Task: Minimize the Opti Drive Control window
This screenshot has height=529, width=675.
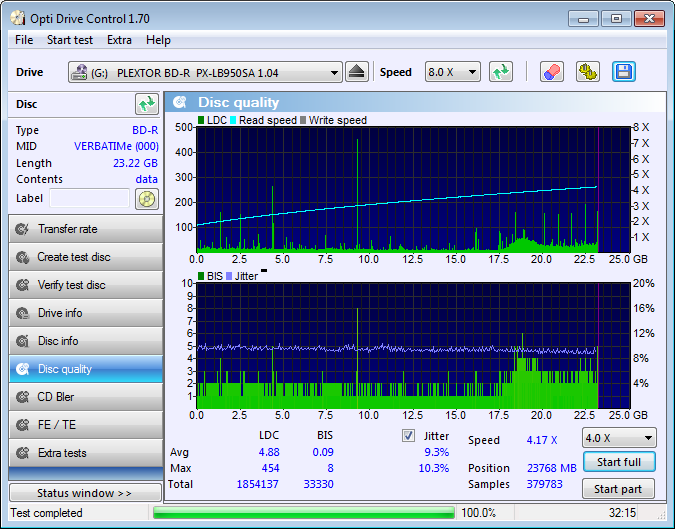Action: [x=583, y=19]
